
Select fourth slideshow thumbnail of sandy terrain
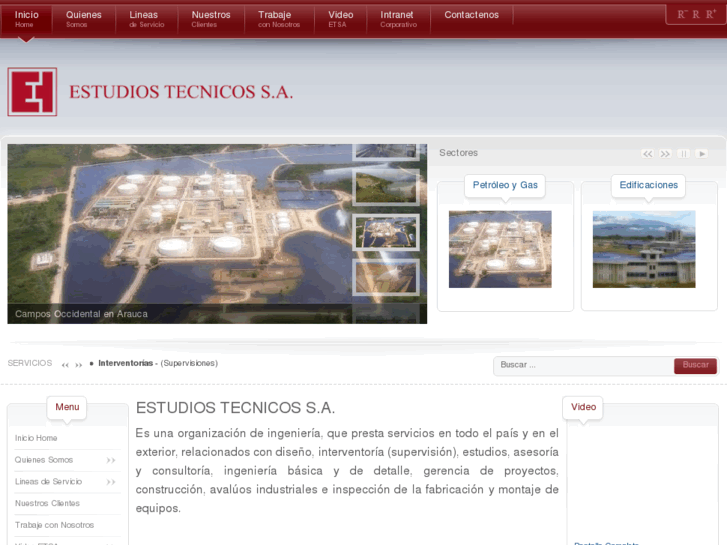pos(386,277)
